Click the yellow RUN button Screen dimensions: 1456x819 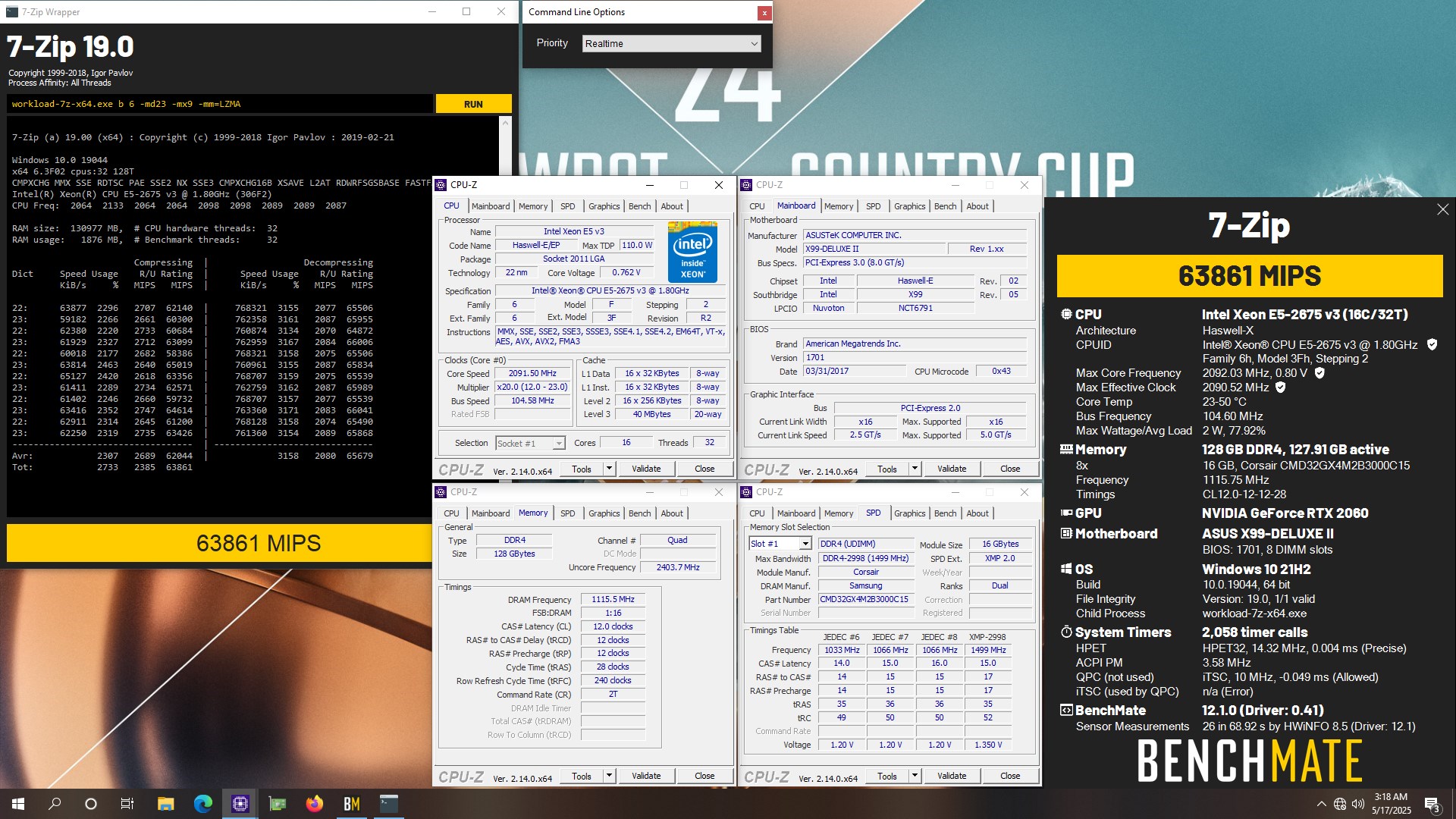click(473, 104)
